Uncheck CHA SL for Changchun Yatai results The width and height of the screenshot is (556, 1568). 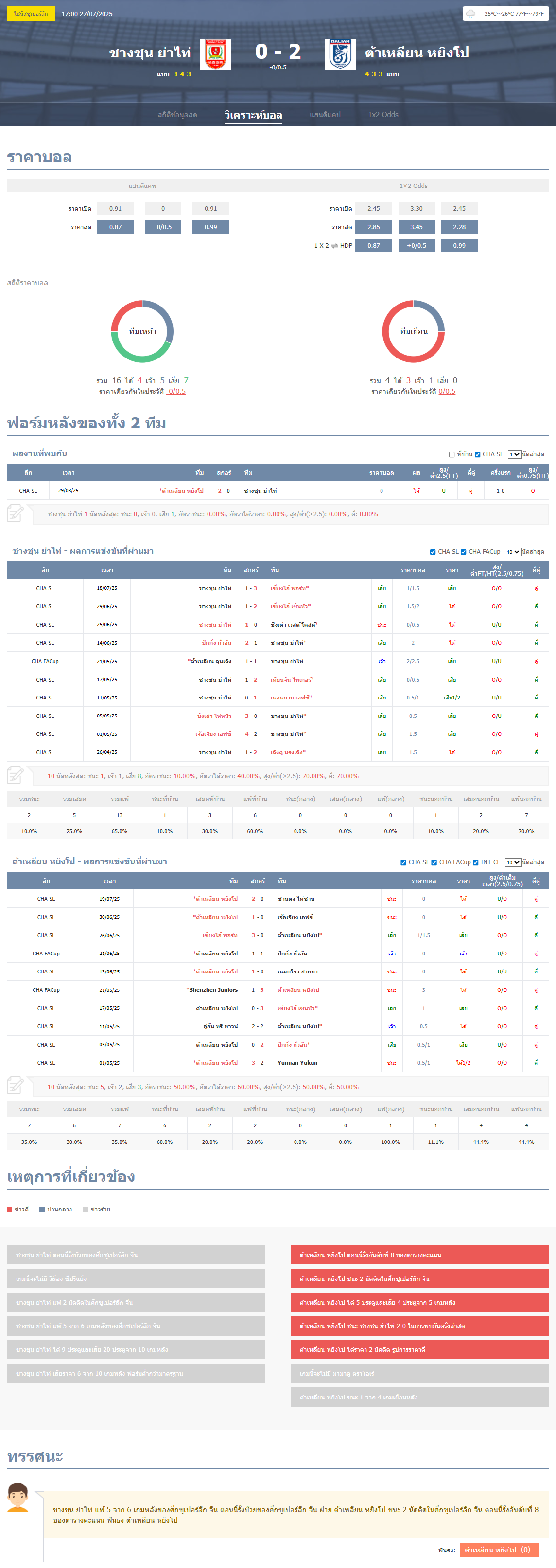tap(433, 552)
